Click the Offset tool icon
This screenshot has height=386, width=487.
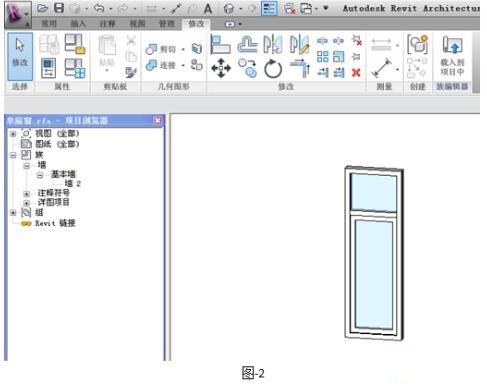click(247, 44)
